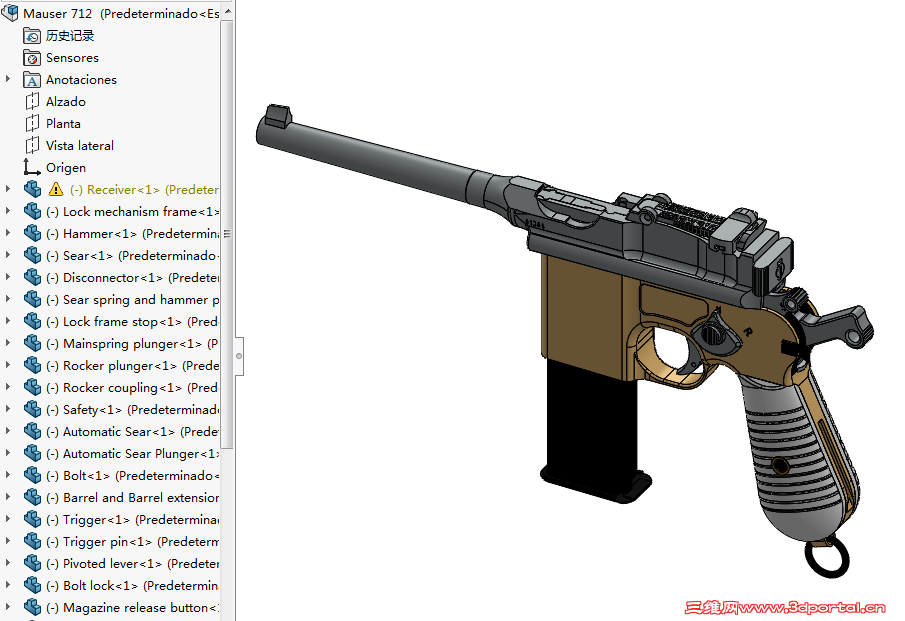The height and width of the screenshot is (621, 905).
Task: Click the panel collapse handle on splitter
Action: pyautogui.click(x=239, y=356)
